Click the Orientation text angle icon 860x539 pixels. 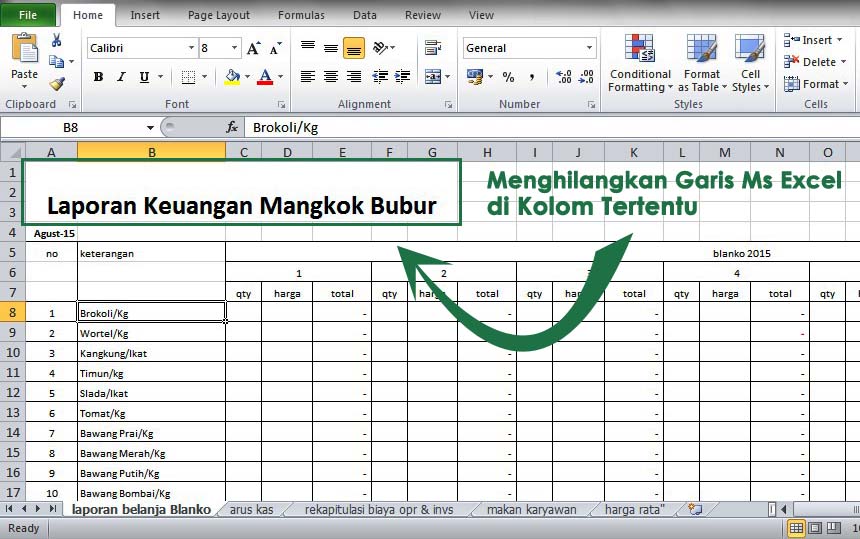(381, 48)
